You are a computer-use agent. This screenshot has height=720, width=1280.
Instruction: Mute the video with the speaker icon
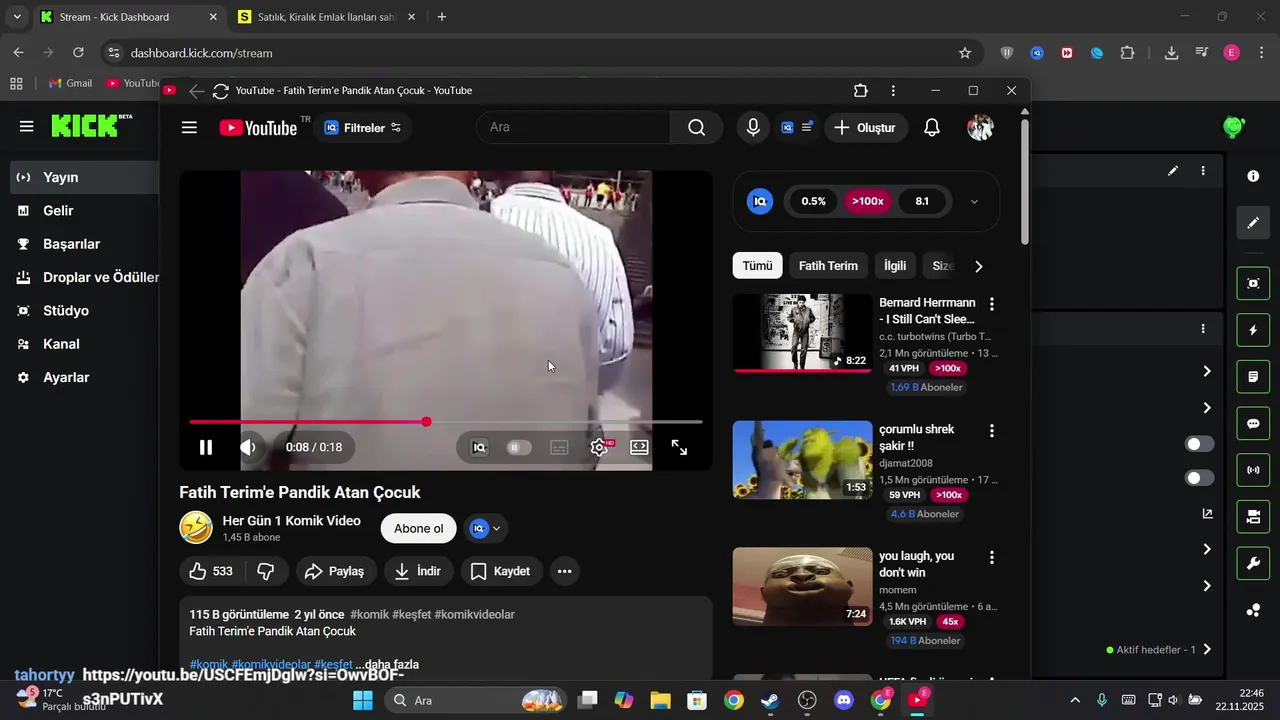248,447
